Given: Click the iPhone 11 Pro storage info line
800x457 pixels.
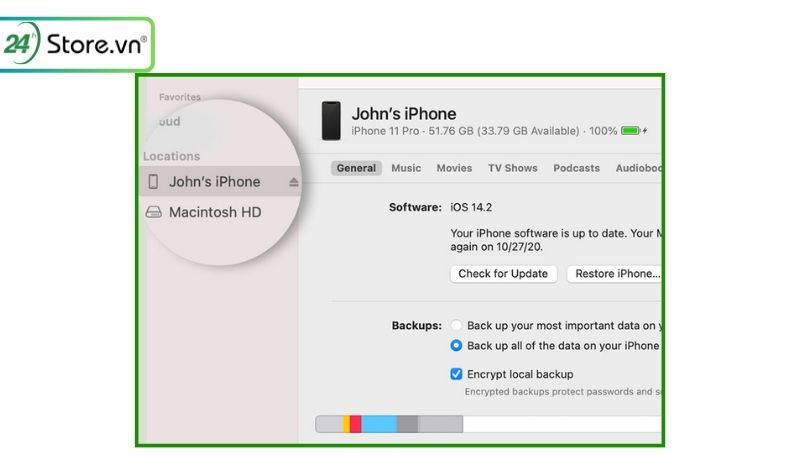Looking at the screenshot, I should pyautogui.click(x=484, y=131).
